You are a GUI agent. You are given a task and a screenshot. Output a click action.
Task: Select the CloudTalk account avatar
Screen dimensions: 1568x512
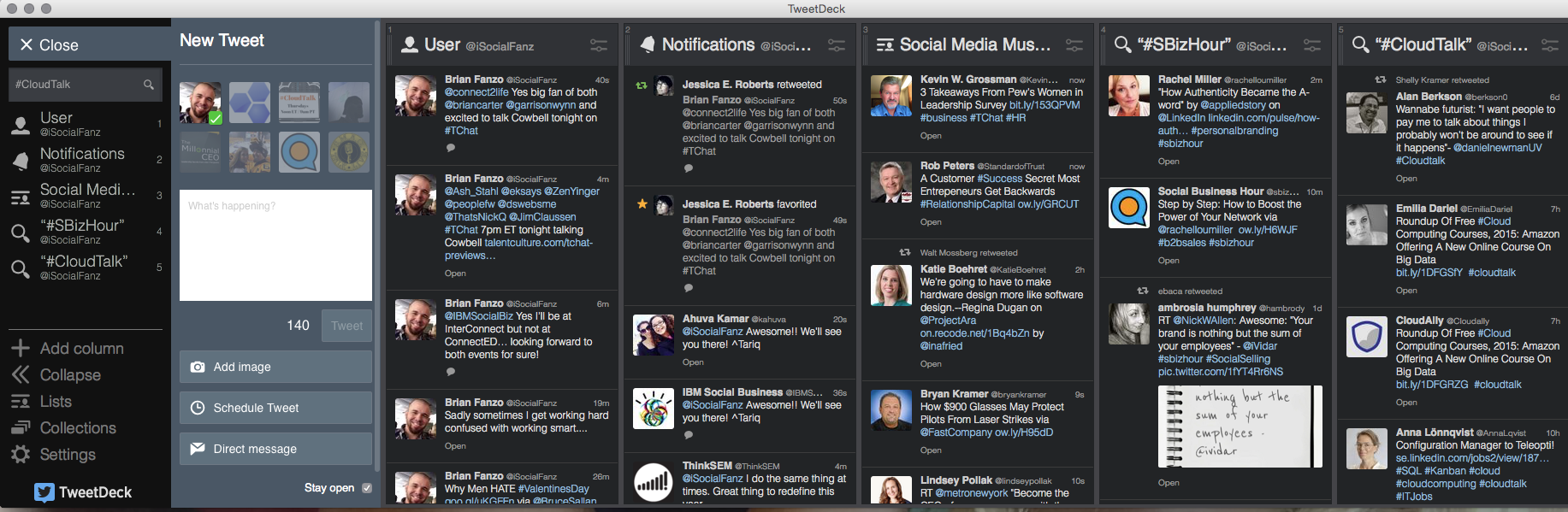(299, 103)
